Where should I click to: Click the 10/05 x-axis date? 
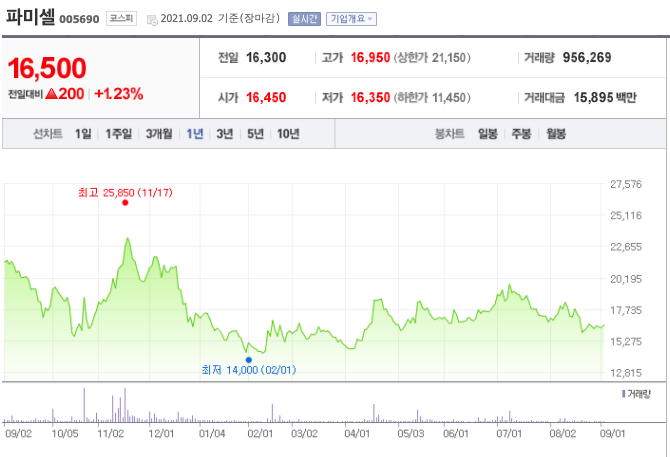click(65, 434)
